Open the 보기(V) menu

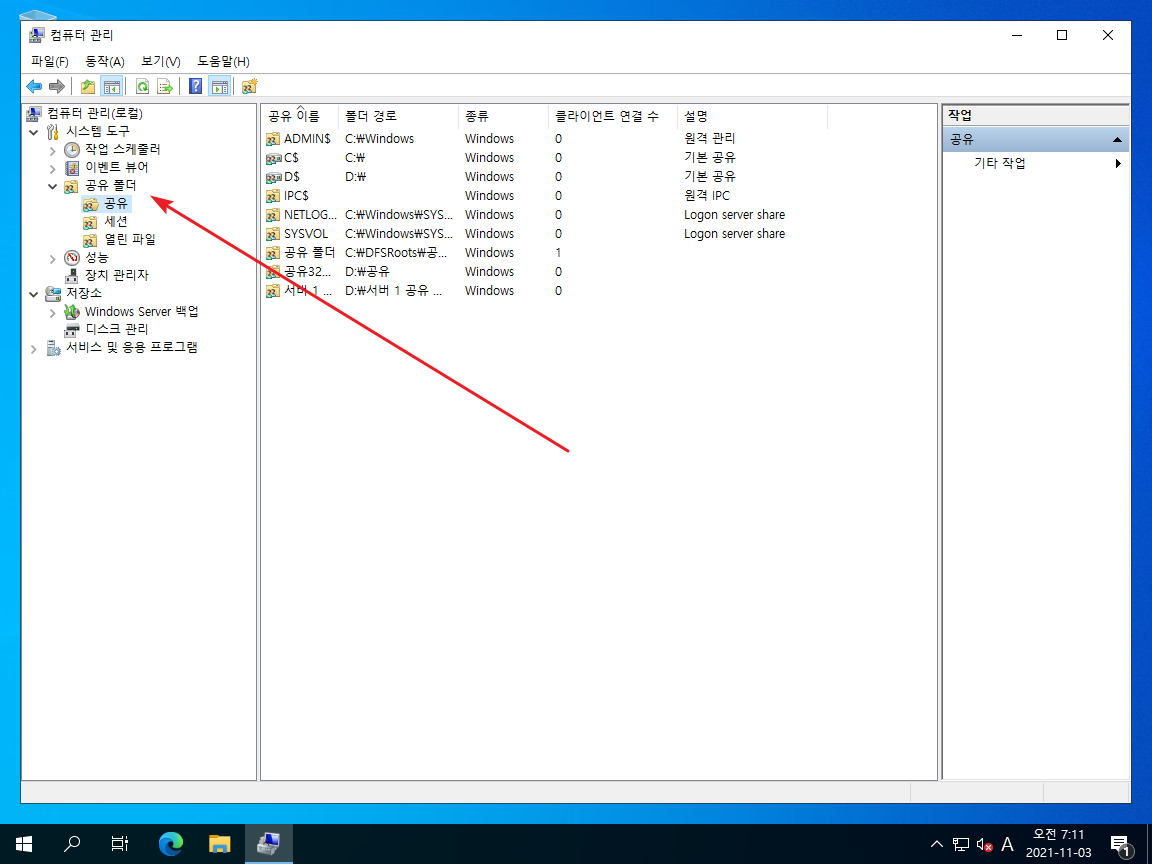(x=161, y=61)
